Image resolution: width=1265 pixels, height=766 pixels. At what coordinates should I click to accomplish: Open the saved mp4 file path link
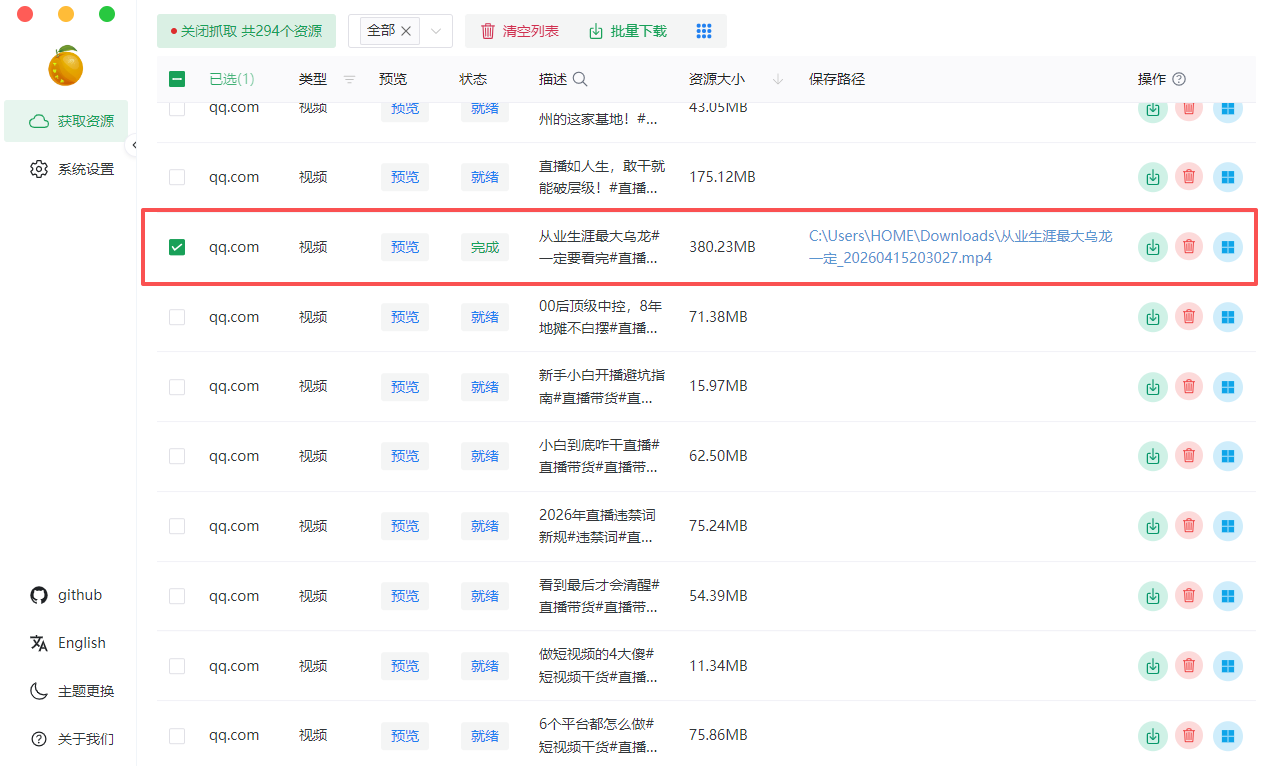(960, 247)
